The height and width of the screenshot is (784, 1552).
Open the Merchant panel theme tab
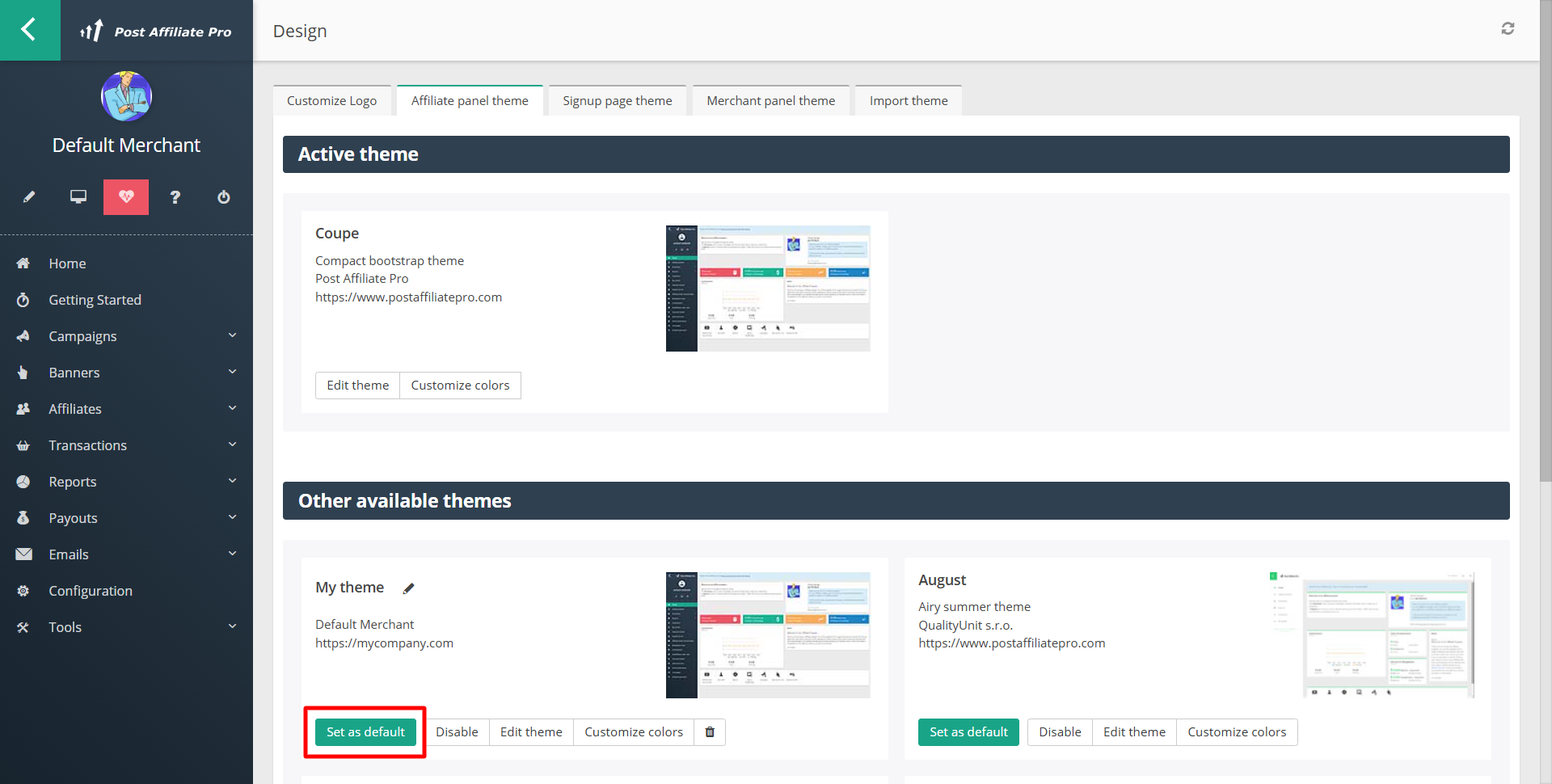tap(771, 100)
